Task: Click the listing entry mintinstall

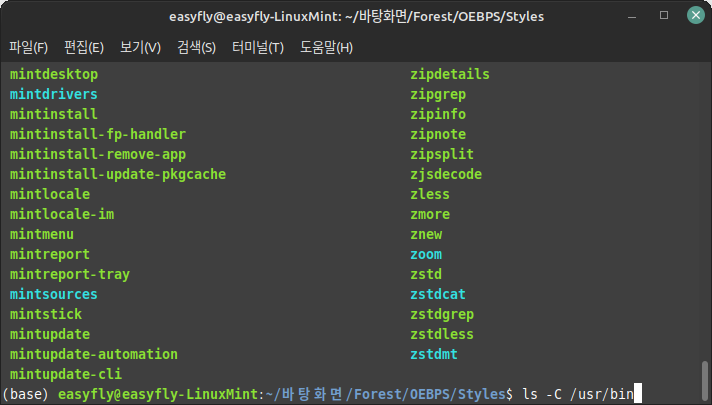Action: click(54, 114)
